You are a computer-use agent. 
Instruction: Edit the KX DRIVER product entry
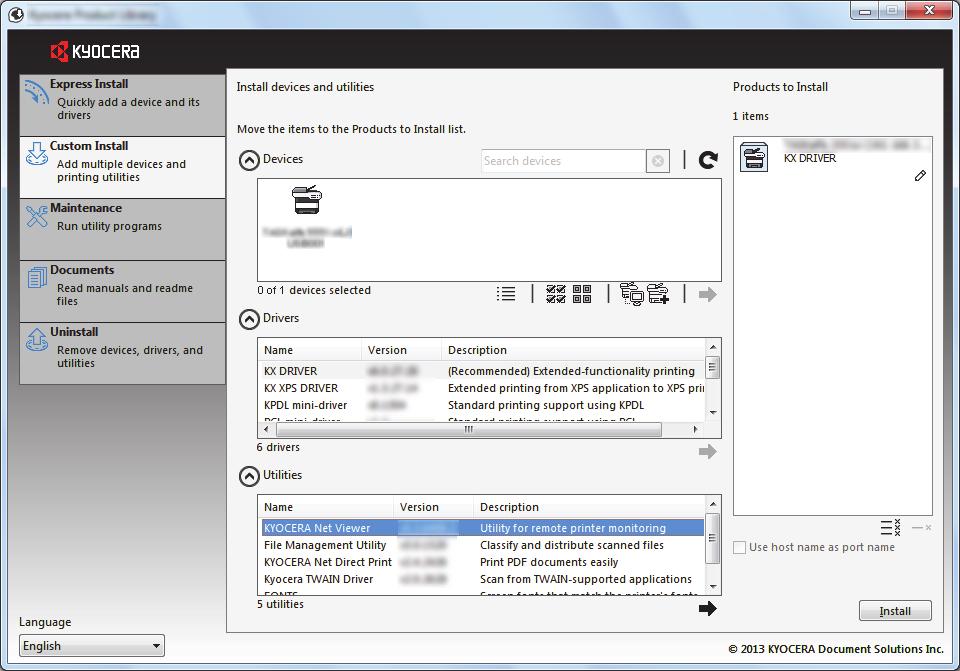click(x=920, y=176)
